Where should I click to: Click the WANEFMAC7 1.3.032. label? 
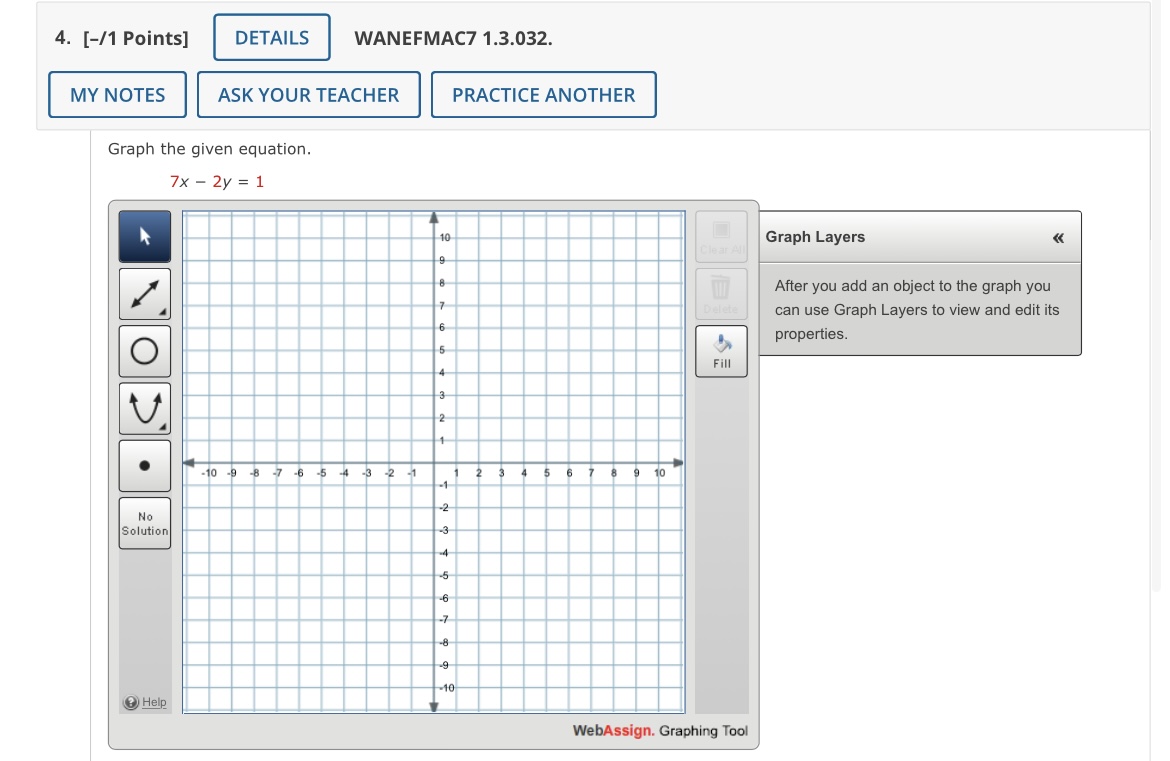pyautogui.click(x=454, y=38)
